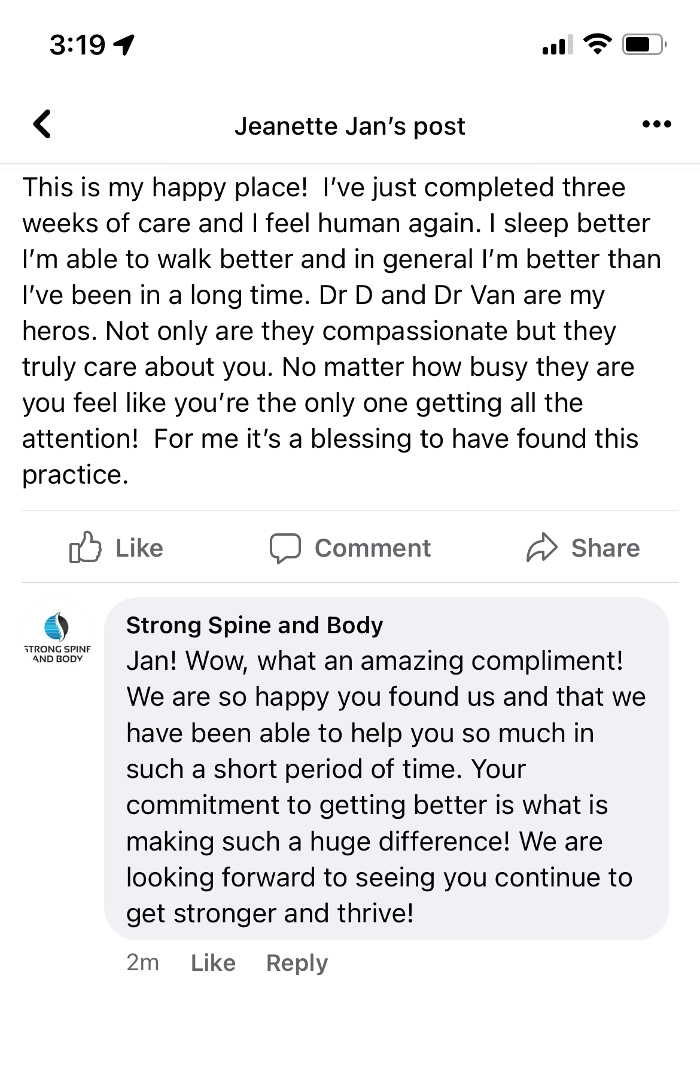Tap the "Jeanette Jan's post" header title
This screenshot has width=700, height=1072.
350,126
